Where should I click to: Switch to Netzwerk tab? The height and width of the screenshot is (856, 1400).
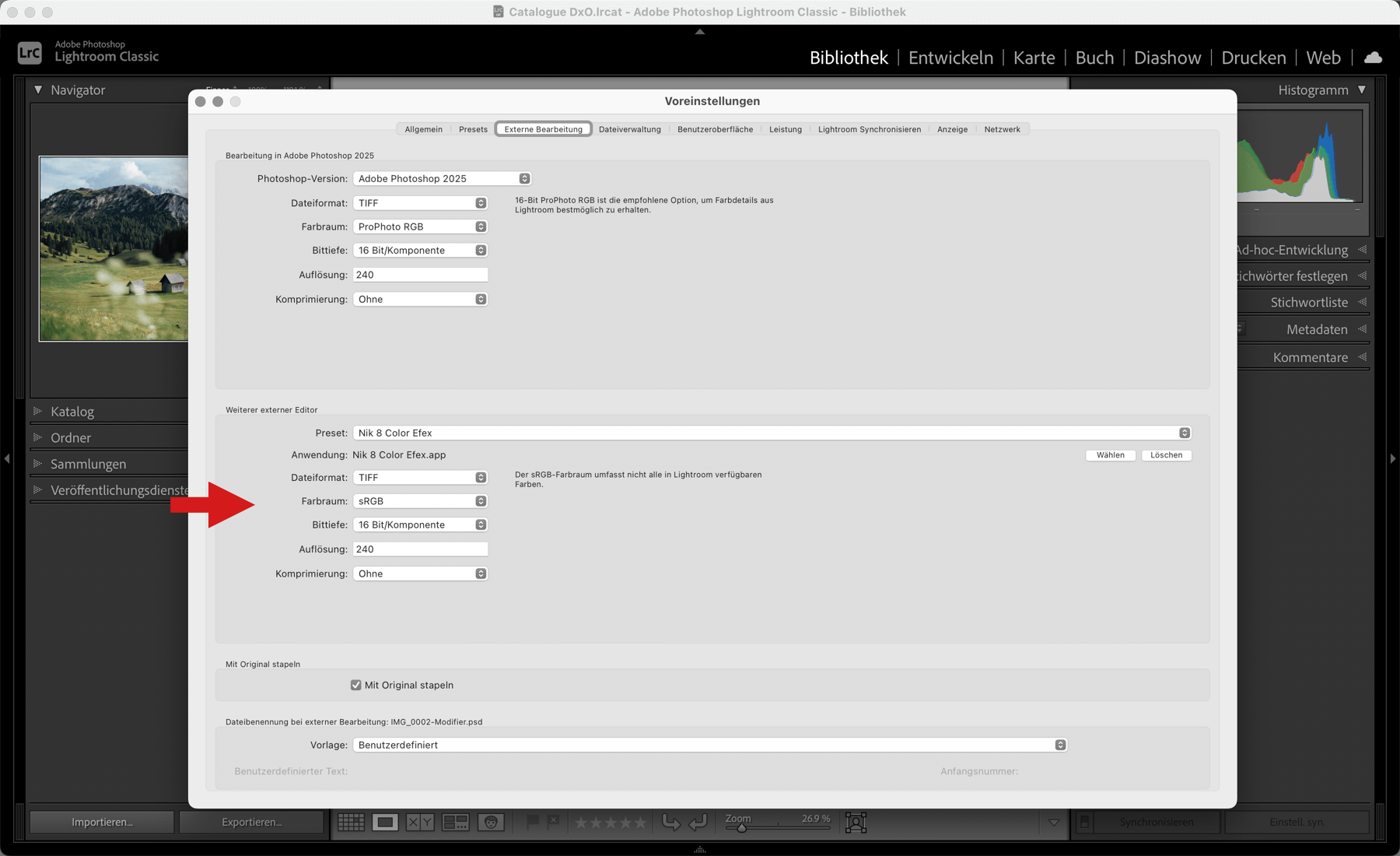pos(1002,129)
